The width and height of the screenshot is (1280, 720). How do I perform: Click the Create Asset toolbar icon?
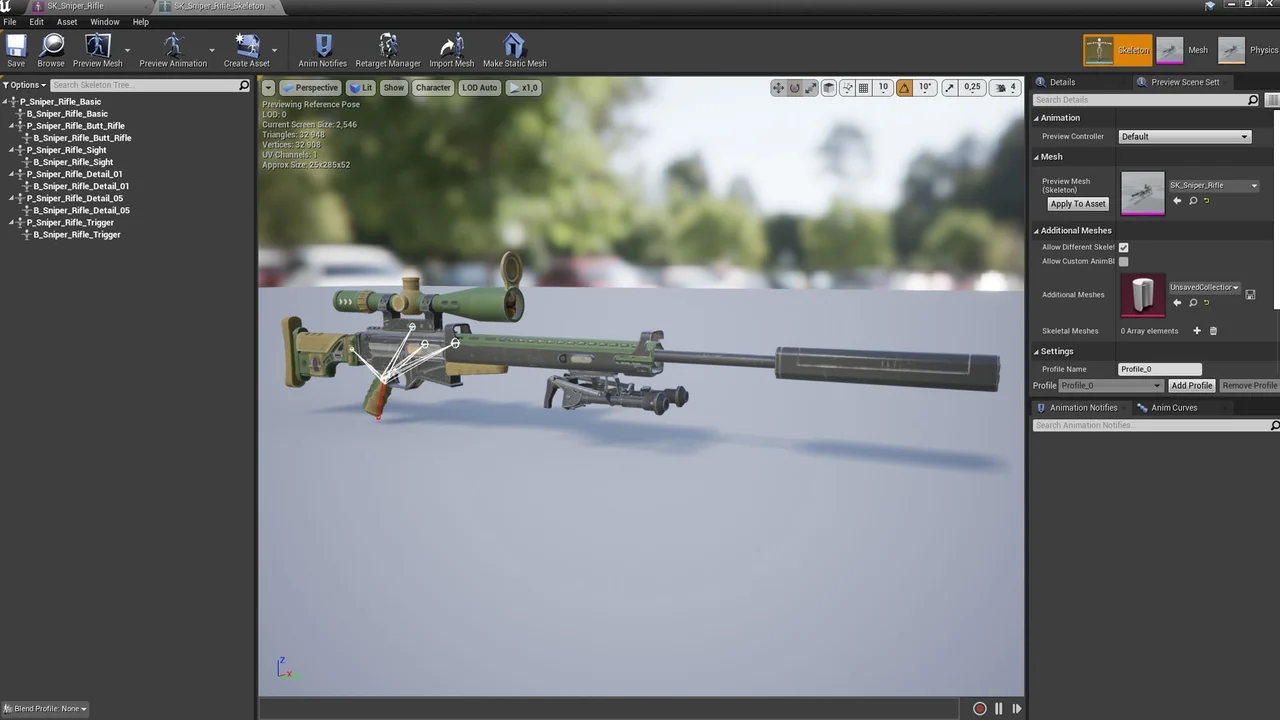(x=246, y=47)
